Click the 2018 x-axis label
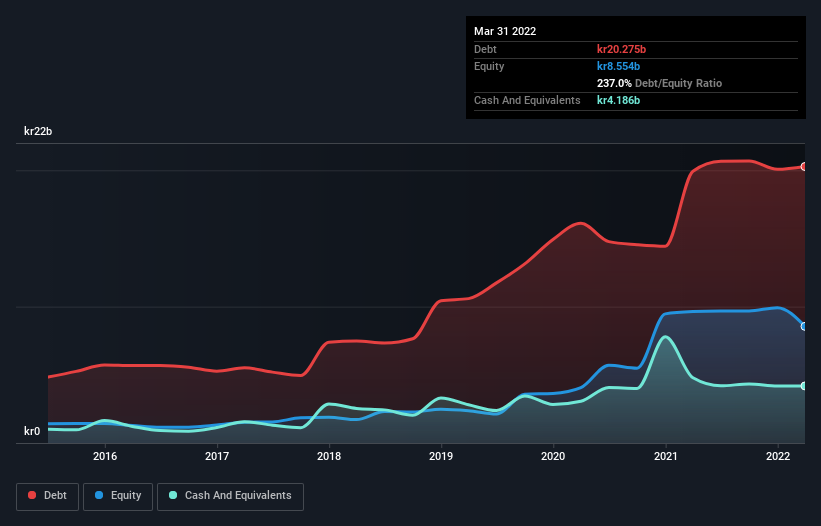This screenshot has height=526, width=821. click(x=329, y=456)
